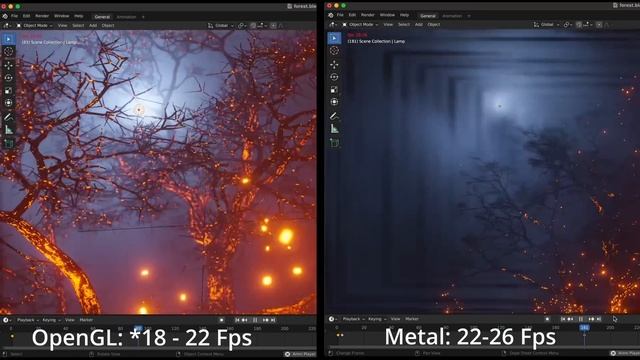Select the Scale tool in right window
640x360 pixels.
[334, 90]
